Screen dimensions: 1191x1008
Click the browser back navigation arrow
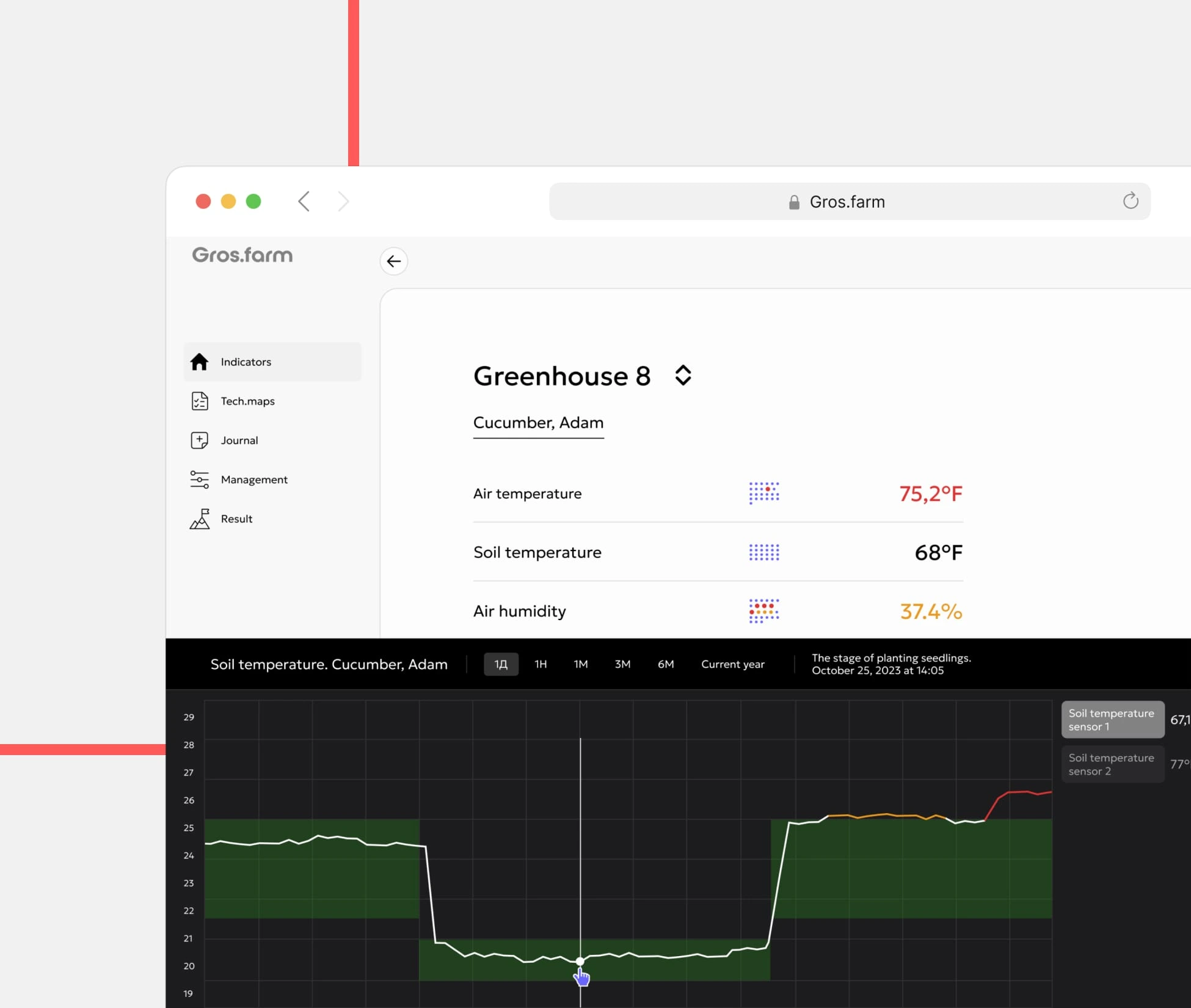click(x=306, y=201)
